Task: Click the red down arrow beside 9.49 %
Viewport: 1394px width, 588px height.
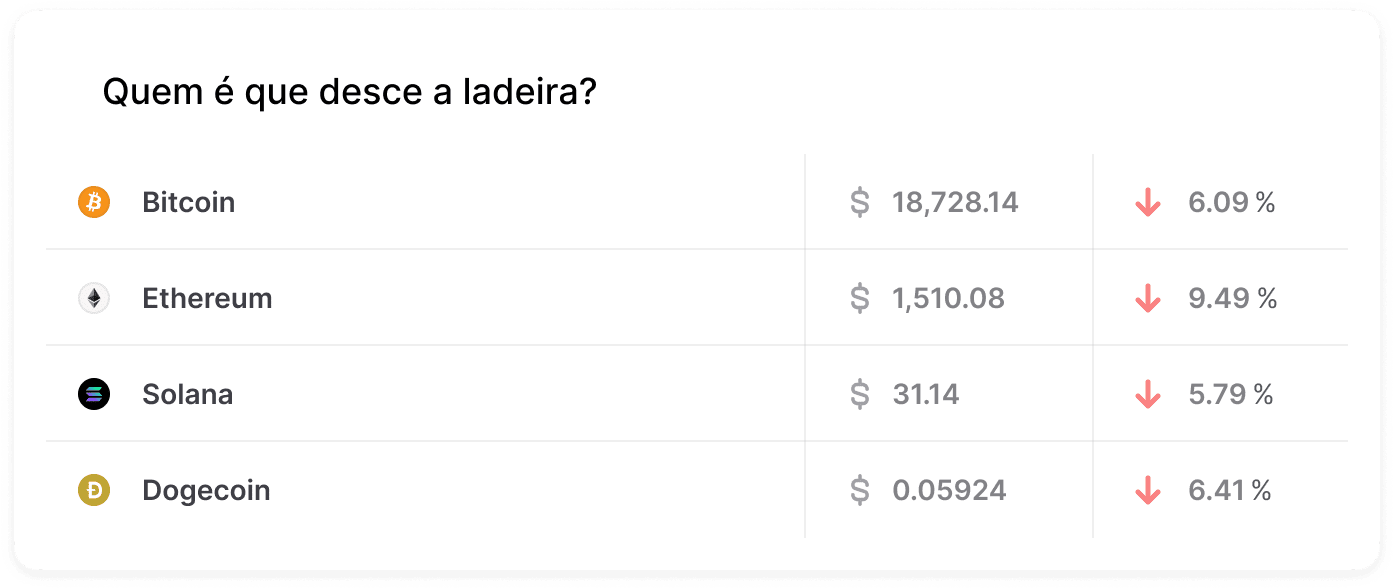Action: tap(1147, 299)
